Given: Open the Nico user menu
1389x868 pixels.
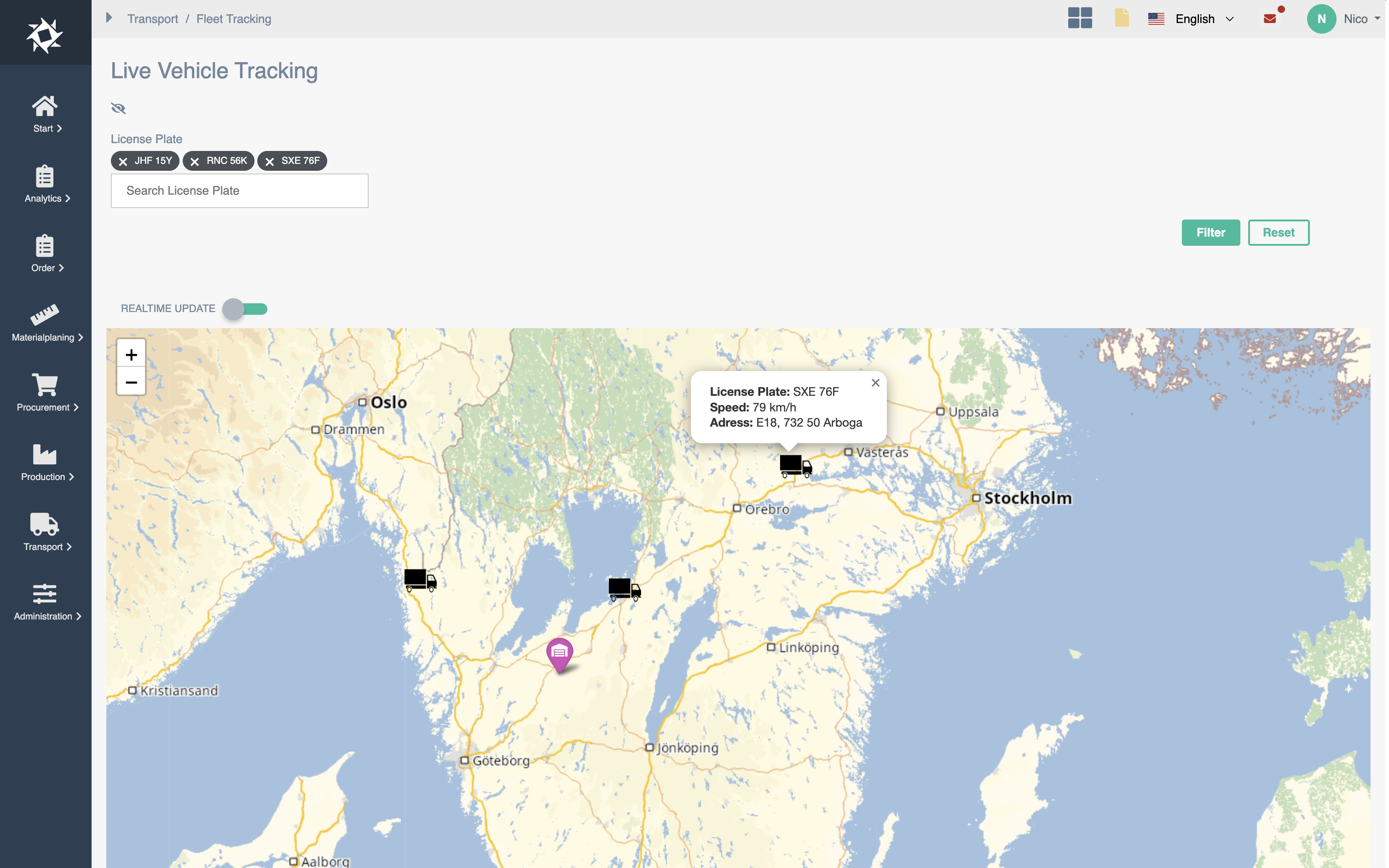Looking at the screenshot, I should point(1343,19).
